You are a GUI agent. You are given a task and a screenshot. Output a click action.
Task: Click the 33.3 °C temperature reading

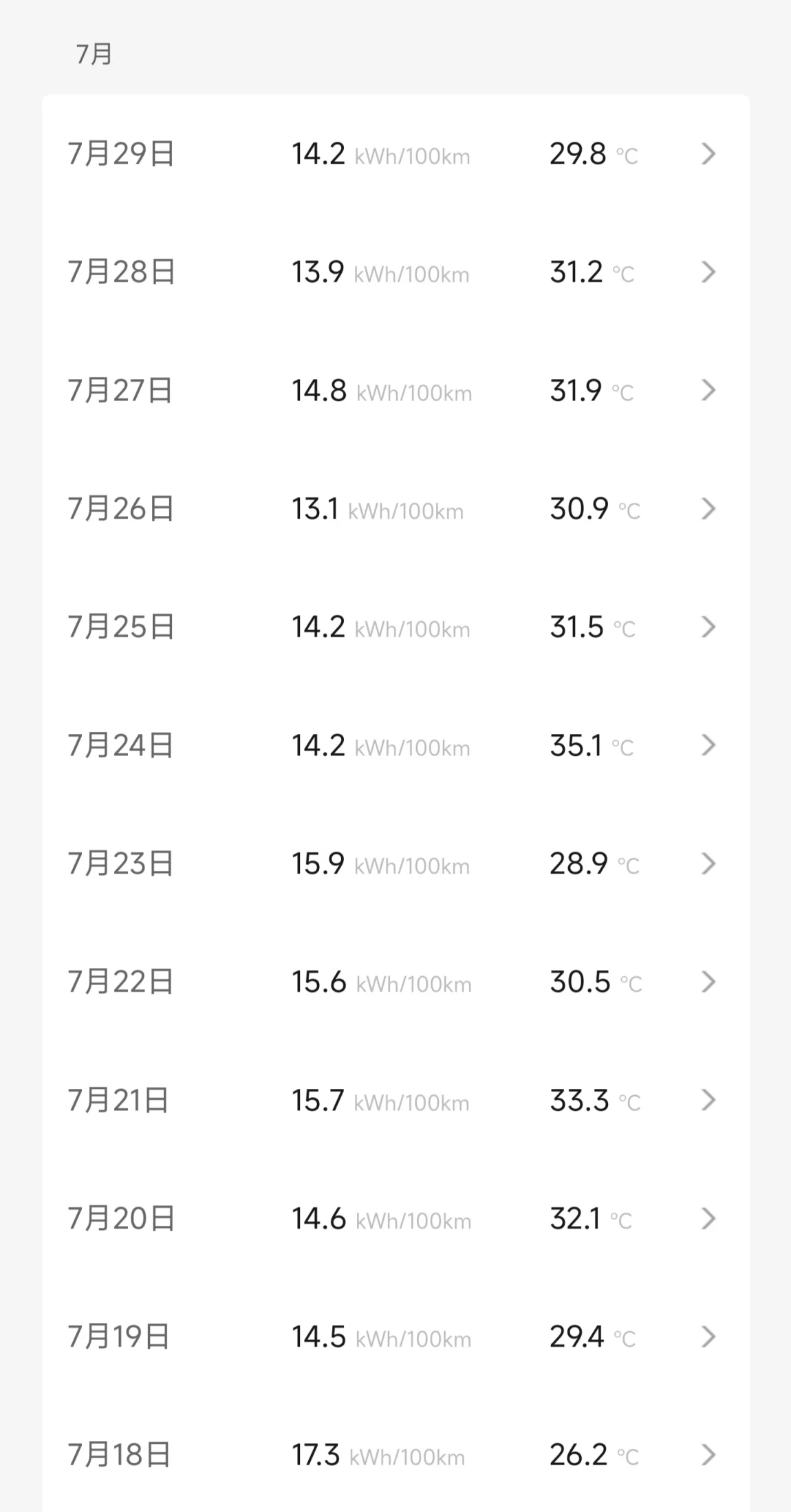point(595,1101)
